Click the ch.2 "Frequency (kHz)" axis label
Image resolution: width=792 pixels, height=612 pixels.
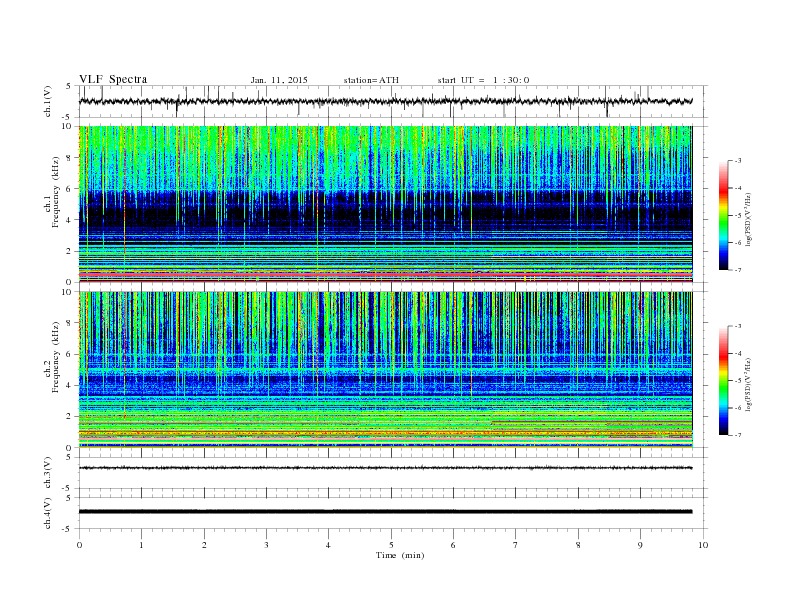point(55,357)
